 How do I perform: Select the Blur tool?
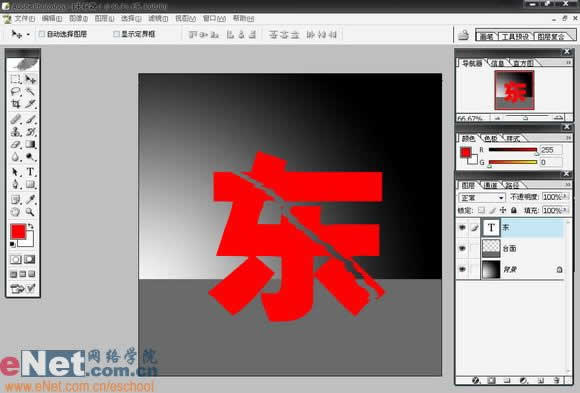[16, 157]
